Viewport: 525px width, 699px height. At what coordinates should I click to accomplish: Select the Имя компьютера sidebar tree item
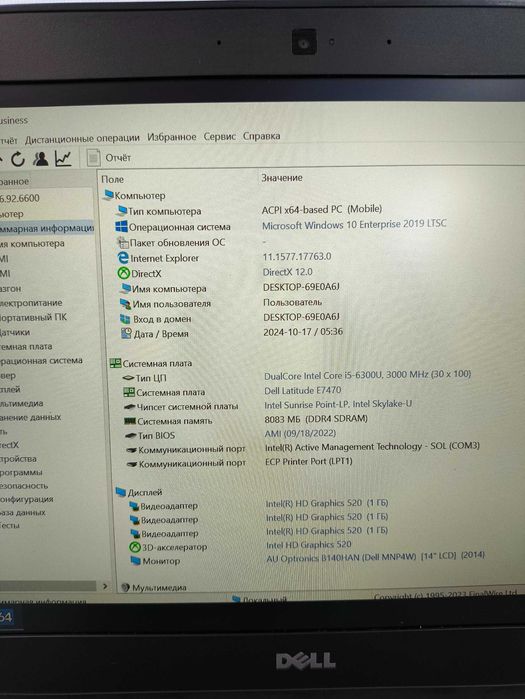(32, 243)
